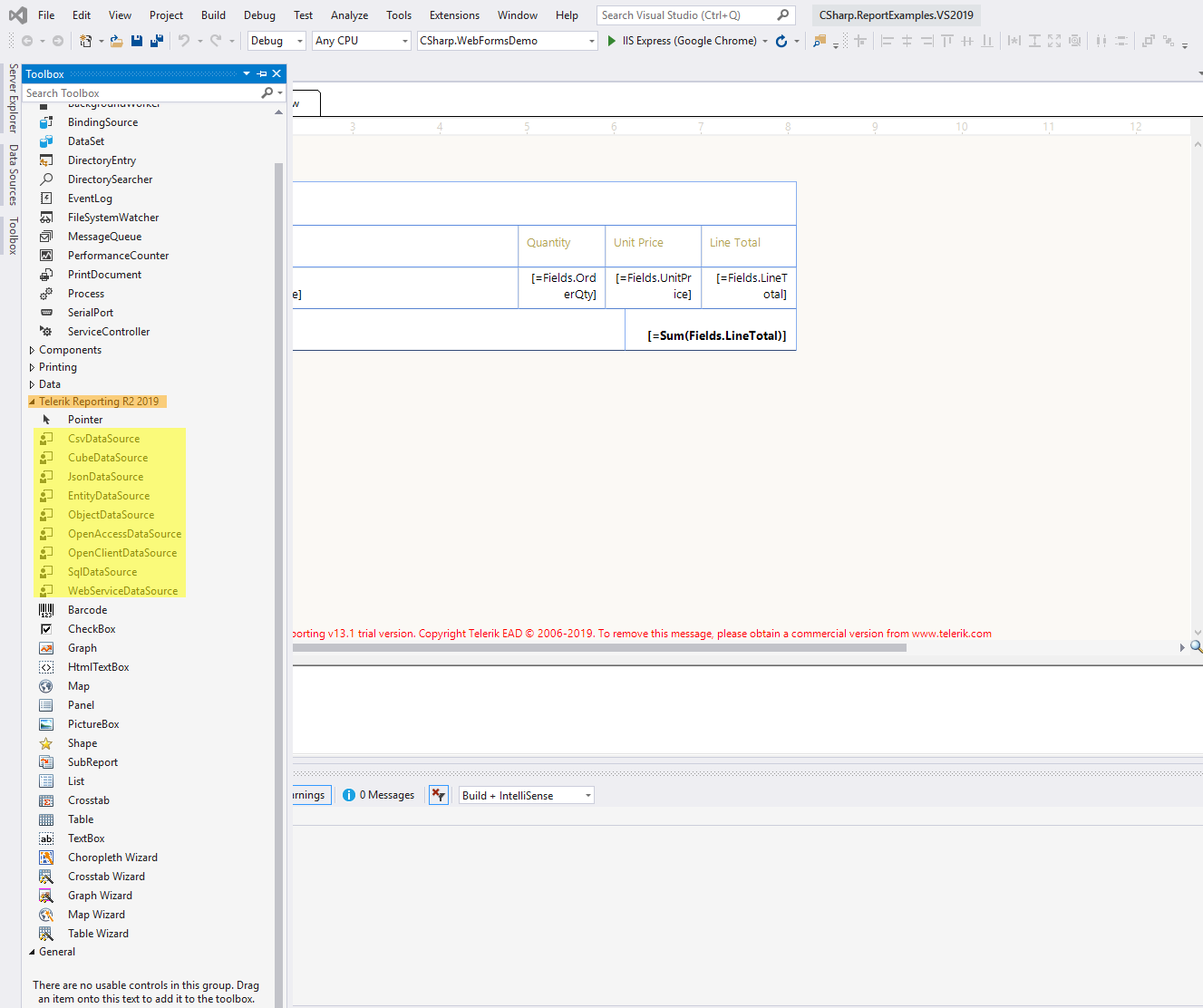The height and width of the screenshot is (1008, 1203).
Task: Launch the Graph Wizard icon
Action: tap(46, 896)
